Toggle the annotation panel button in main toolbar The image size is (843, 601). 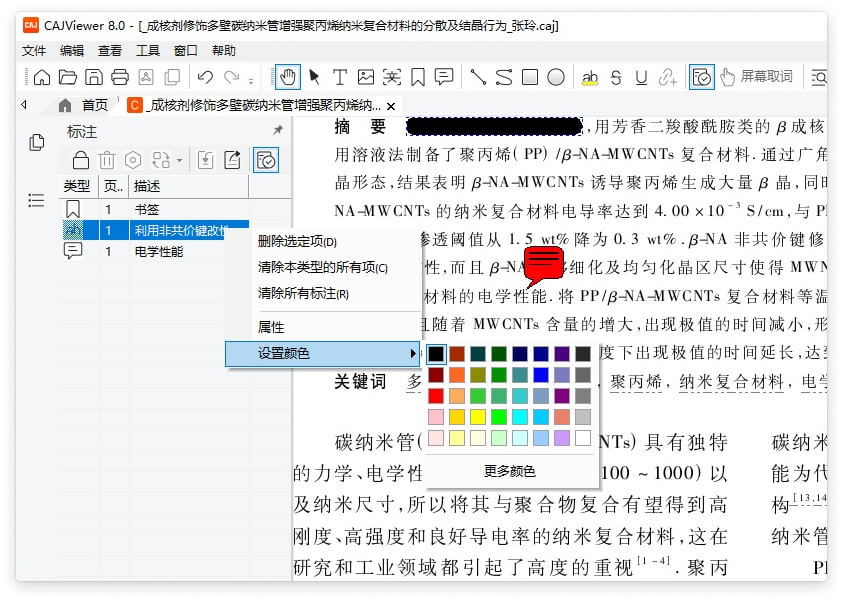click(702, 77)
